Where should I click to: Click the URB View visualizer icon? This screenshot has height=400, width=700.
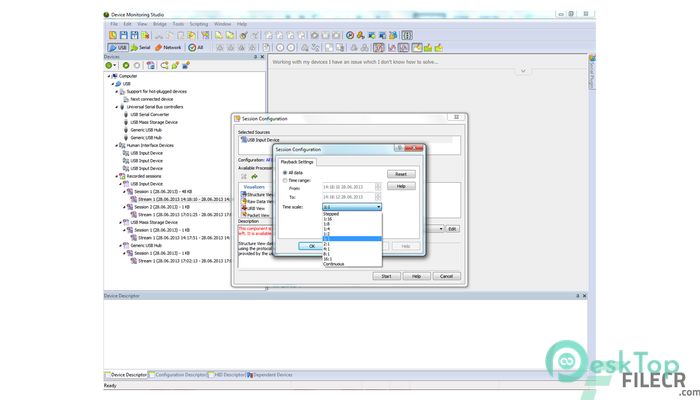[x=244, y=208]
